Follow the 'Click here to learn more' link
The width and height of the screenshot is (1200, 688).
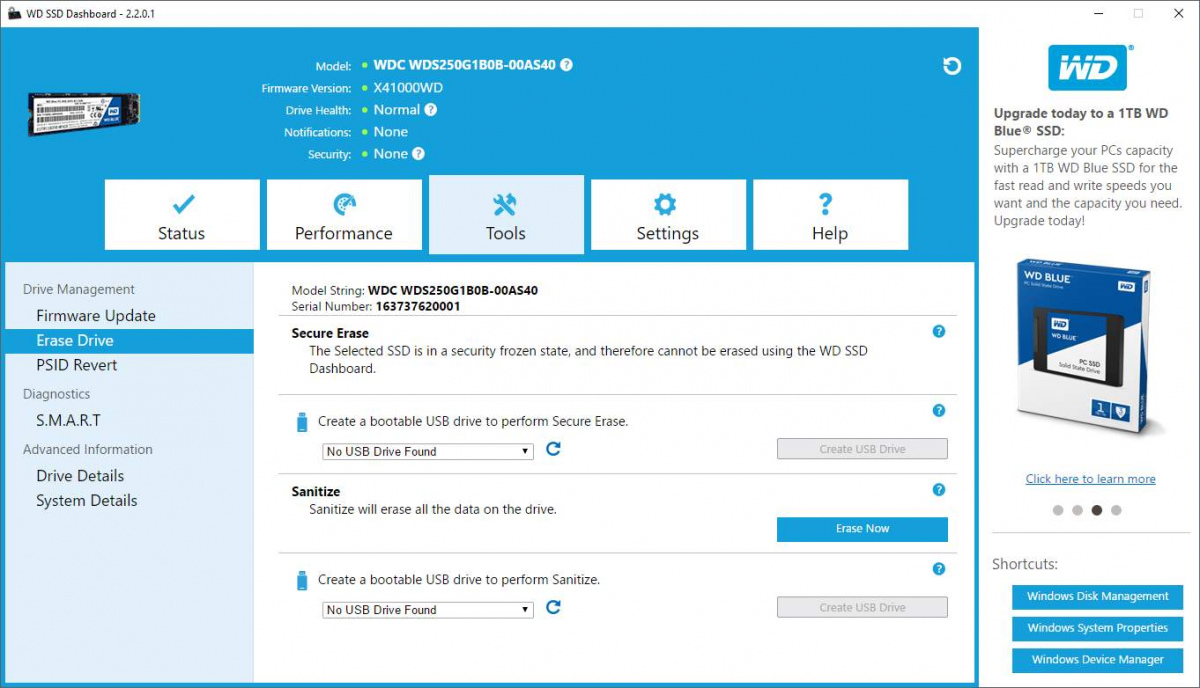1090,479
